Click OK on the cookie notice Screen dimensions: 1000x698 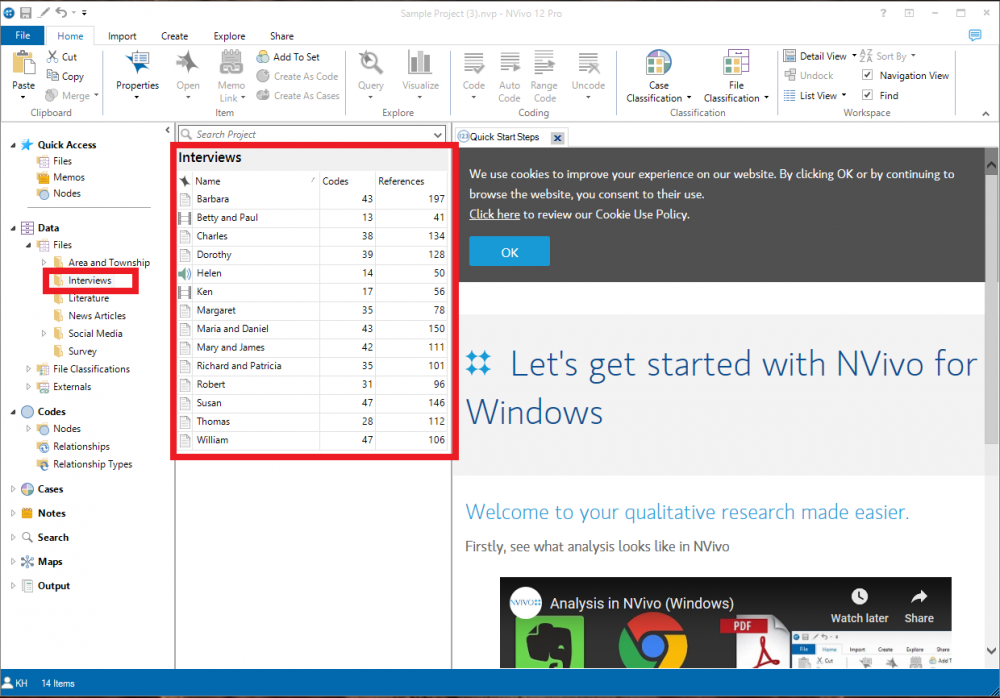tap(509, 251)
